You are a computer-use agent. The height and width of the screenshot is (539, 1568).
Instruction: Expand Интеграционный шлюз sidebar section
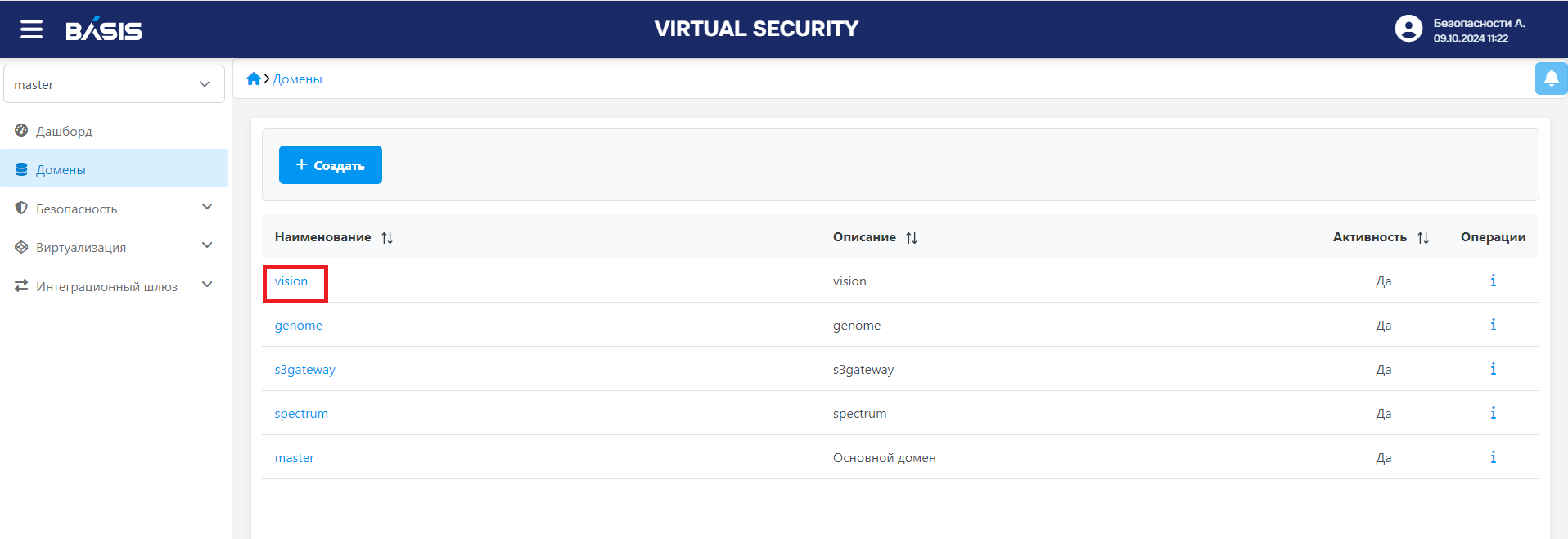[207, 285]
